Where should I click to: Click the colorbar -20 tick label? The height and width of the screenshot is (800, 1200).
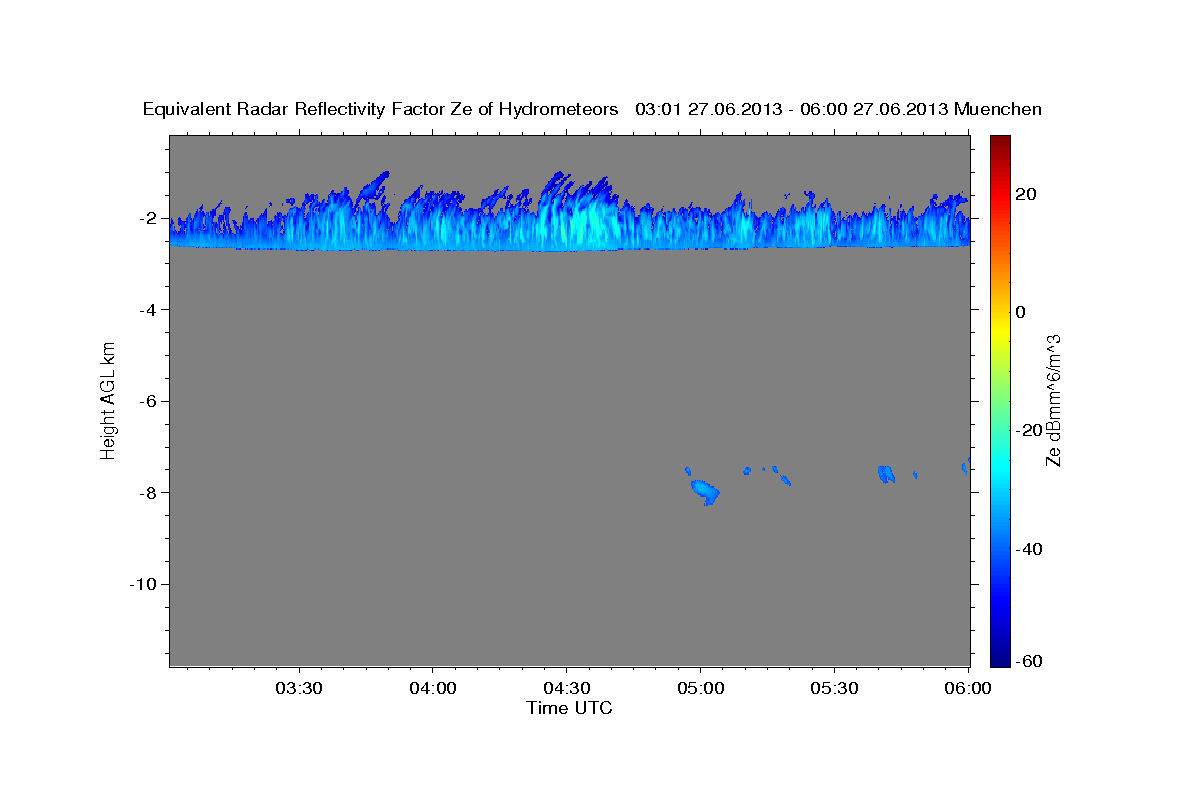1028,430
